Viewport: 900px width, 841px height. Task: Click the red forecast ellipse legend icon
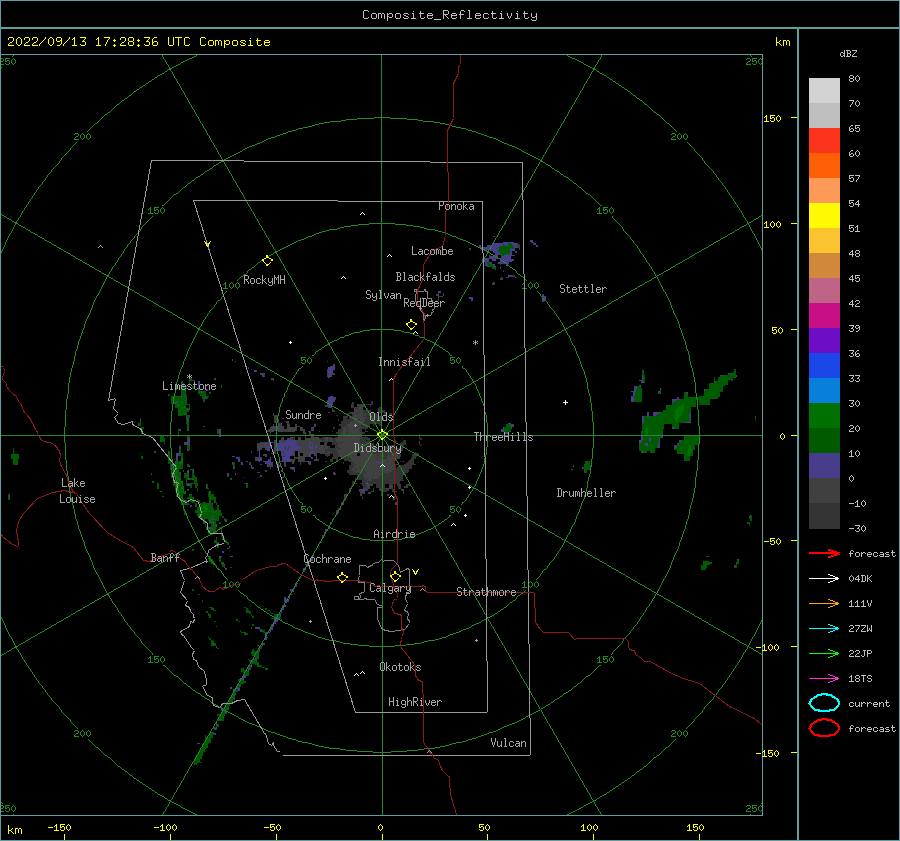824,728
